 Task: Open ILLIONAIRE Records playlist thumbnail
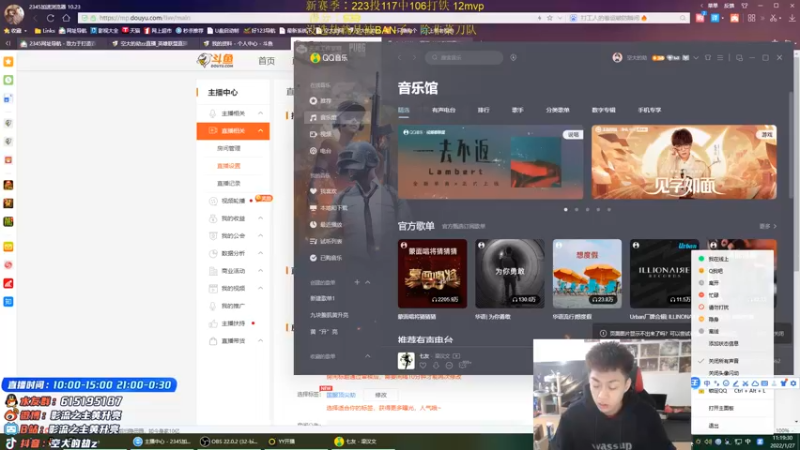click(662, 273)
